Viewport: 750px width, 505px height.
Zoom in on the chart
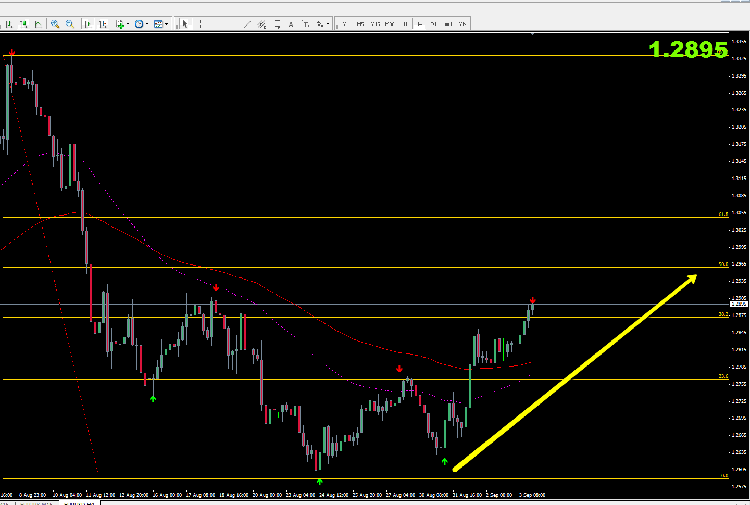pyautogui.click(x=55, y=23)
